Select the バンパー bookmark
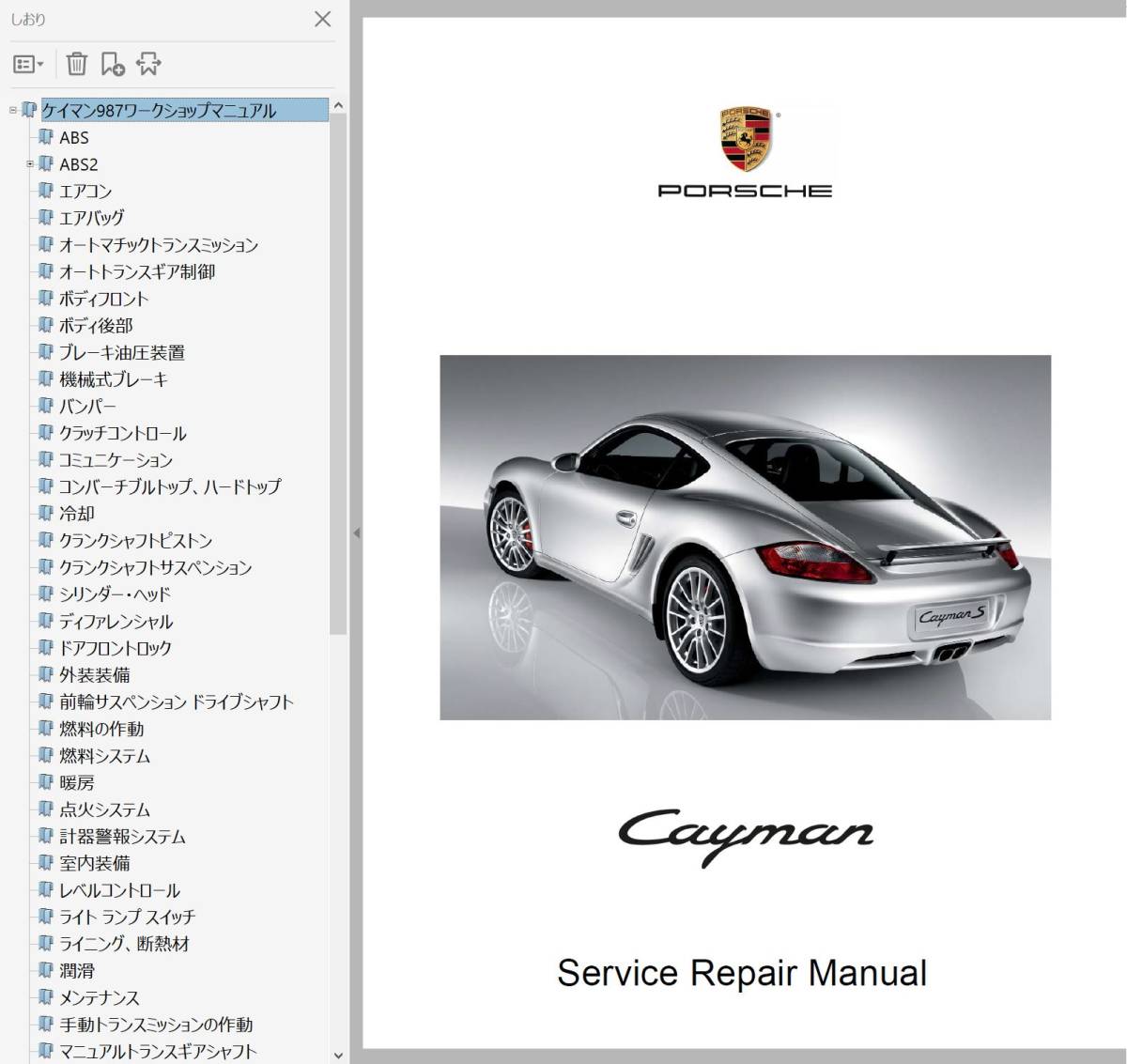 tap(87, 407)
